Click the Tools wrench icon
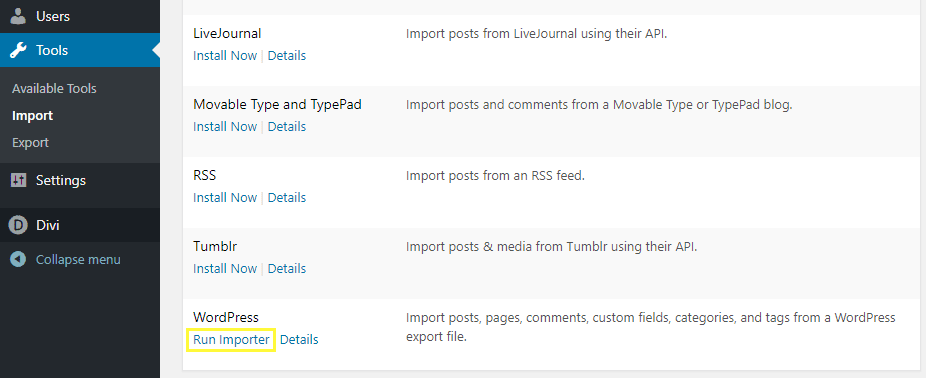This screenshot has width=926, height=378. pos(18,50)
